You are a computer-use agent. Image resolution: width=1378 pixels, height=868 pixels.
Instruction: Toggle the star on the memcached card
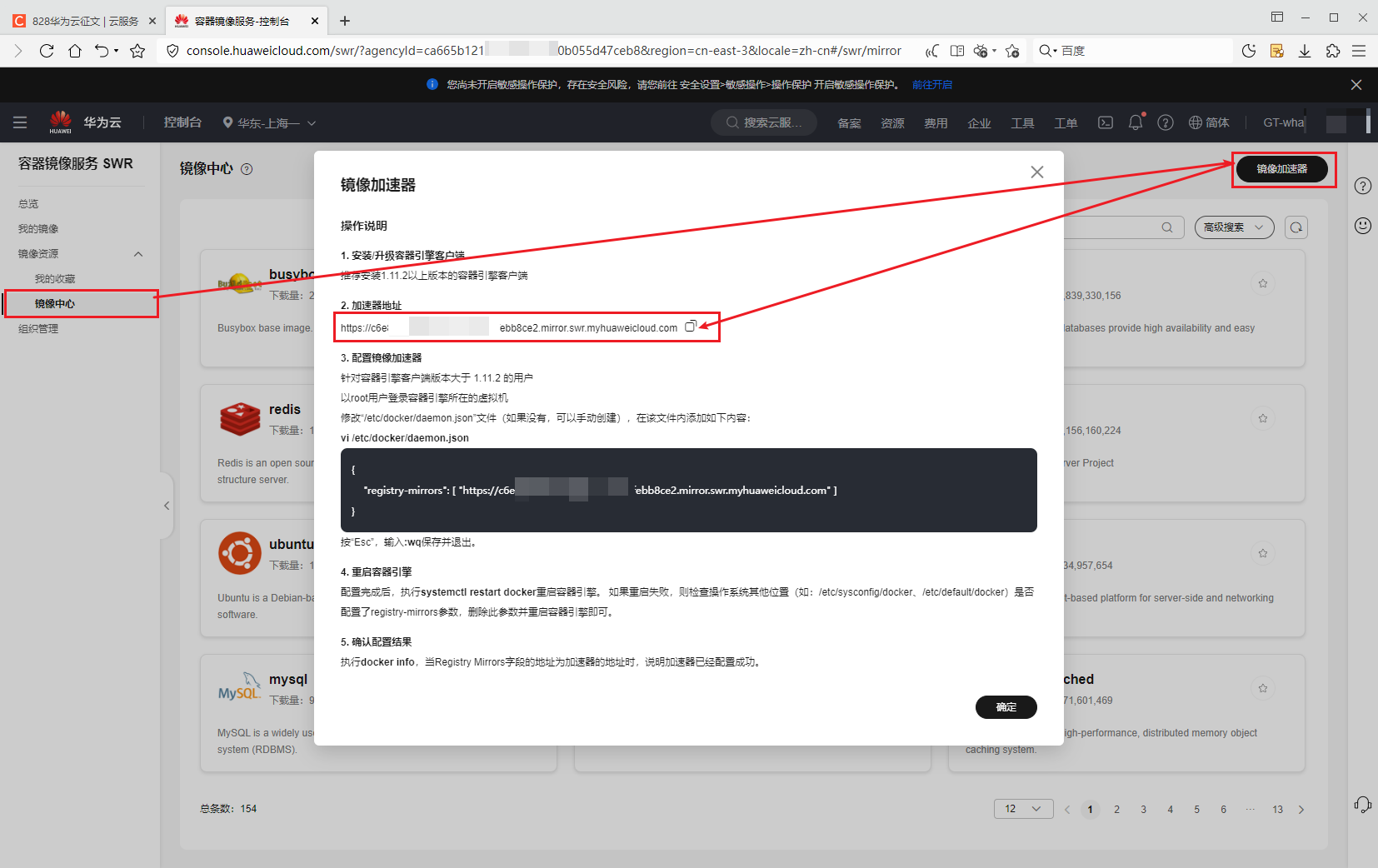point(1263,689)
